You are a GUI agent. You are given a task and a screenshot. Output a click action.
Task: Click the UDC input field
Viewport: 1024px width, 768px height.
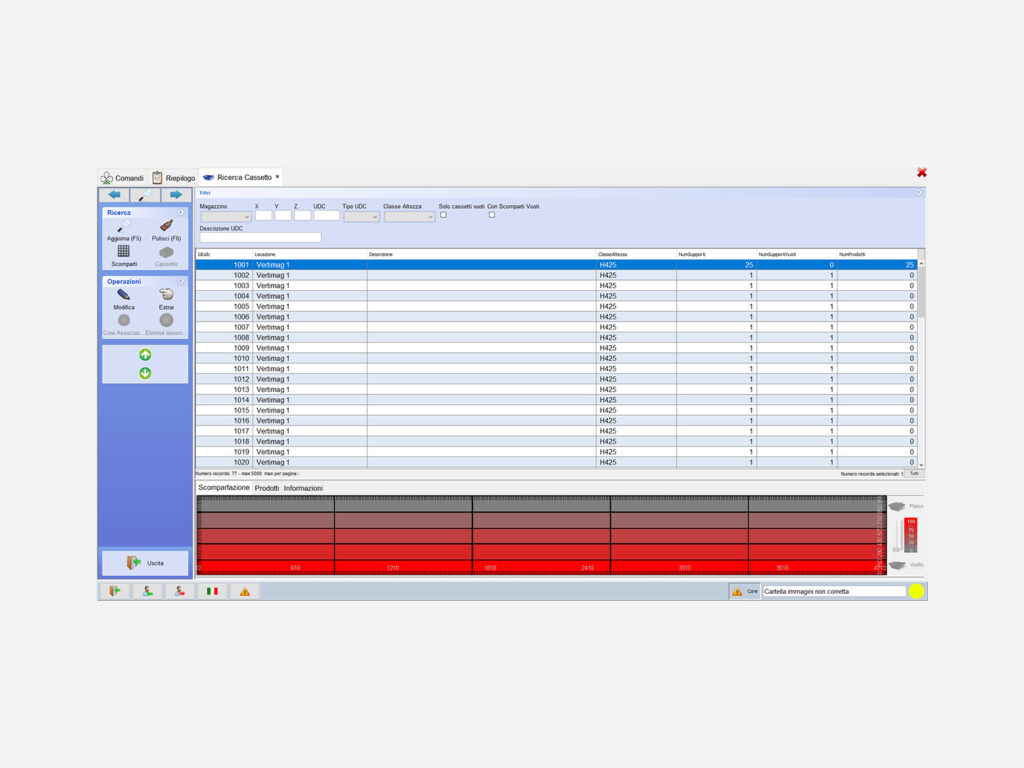327,216
